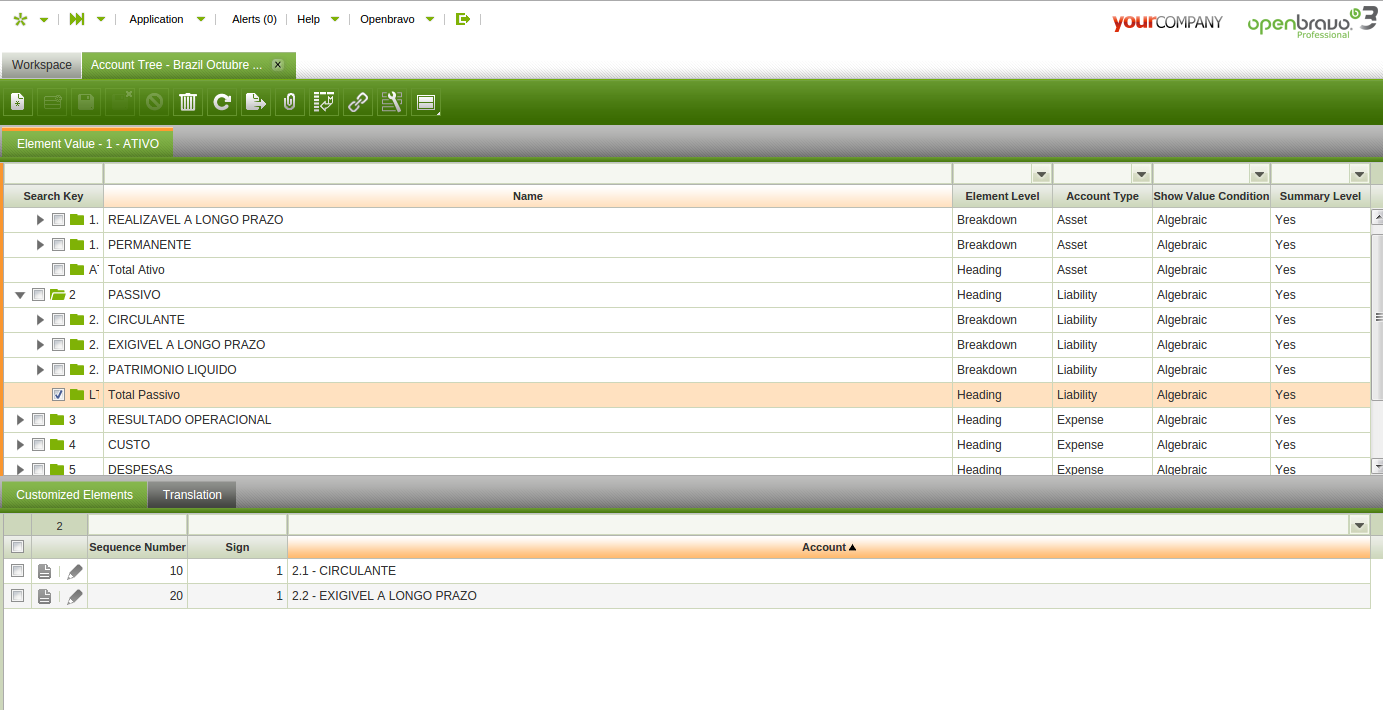Expand the CUSTO tree node
The height and width of the screenshot is (710, 1383).
pyautogui.click(x=20, y=445)
